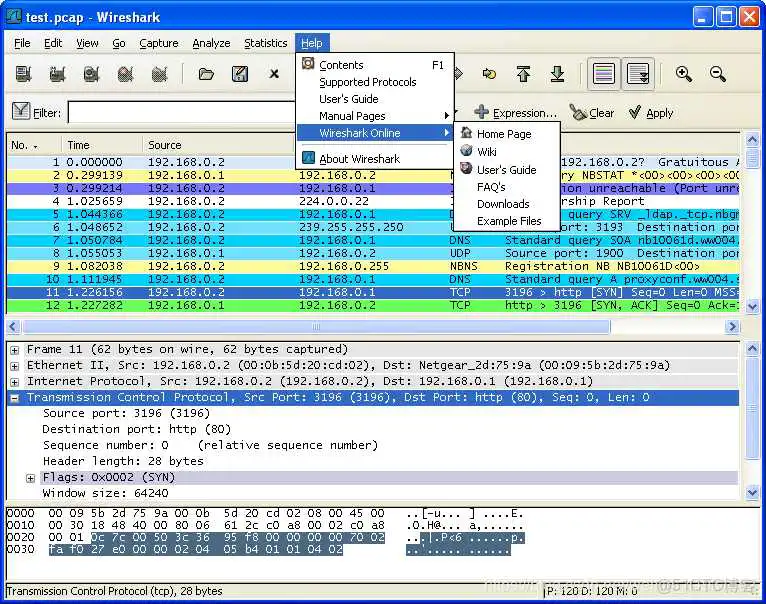The height and width of the screenshot is (604, 766).
Task: Collapse the Transmission Control Protocol node
Action: pos(15,398)
